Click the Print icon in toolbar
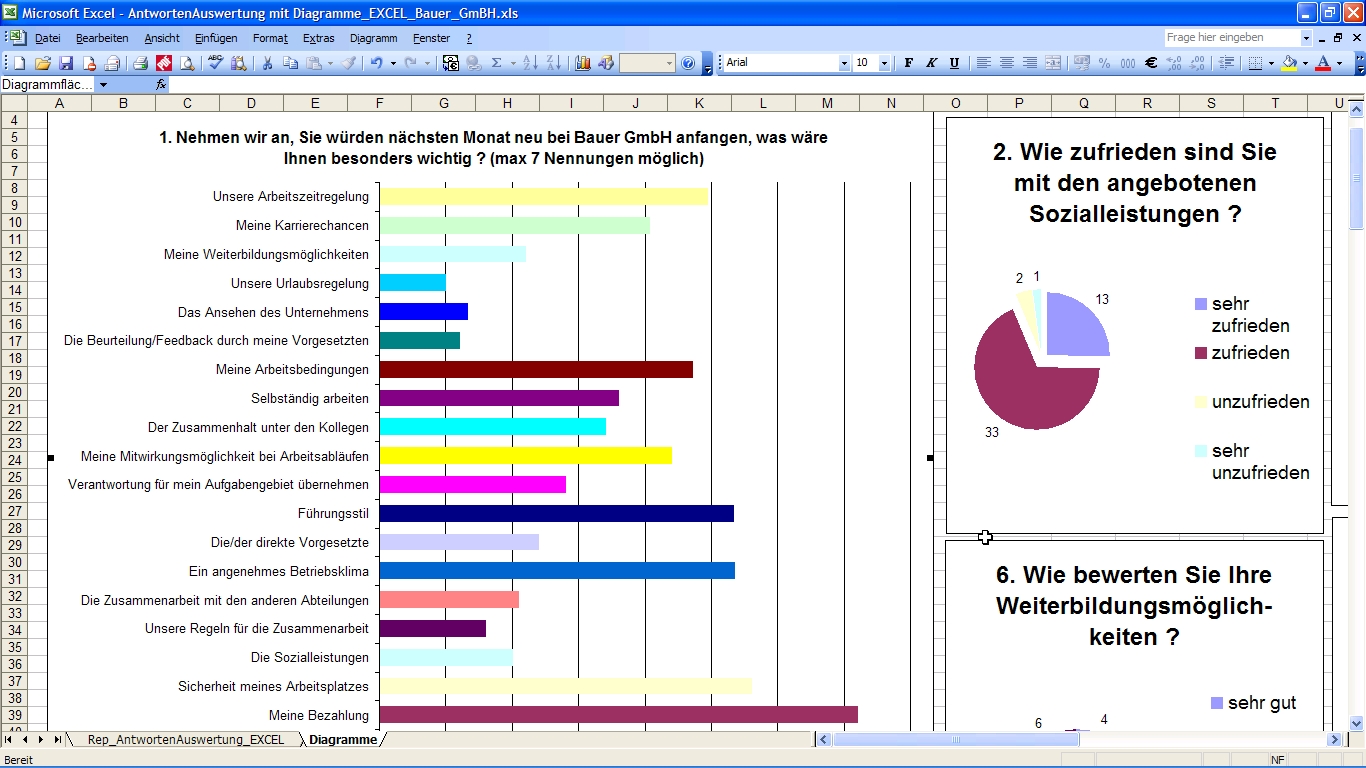Viewport: 1366px width, 768px height. pos(140,63)
